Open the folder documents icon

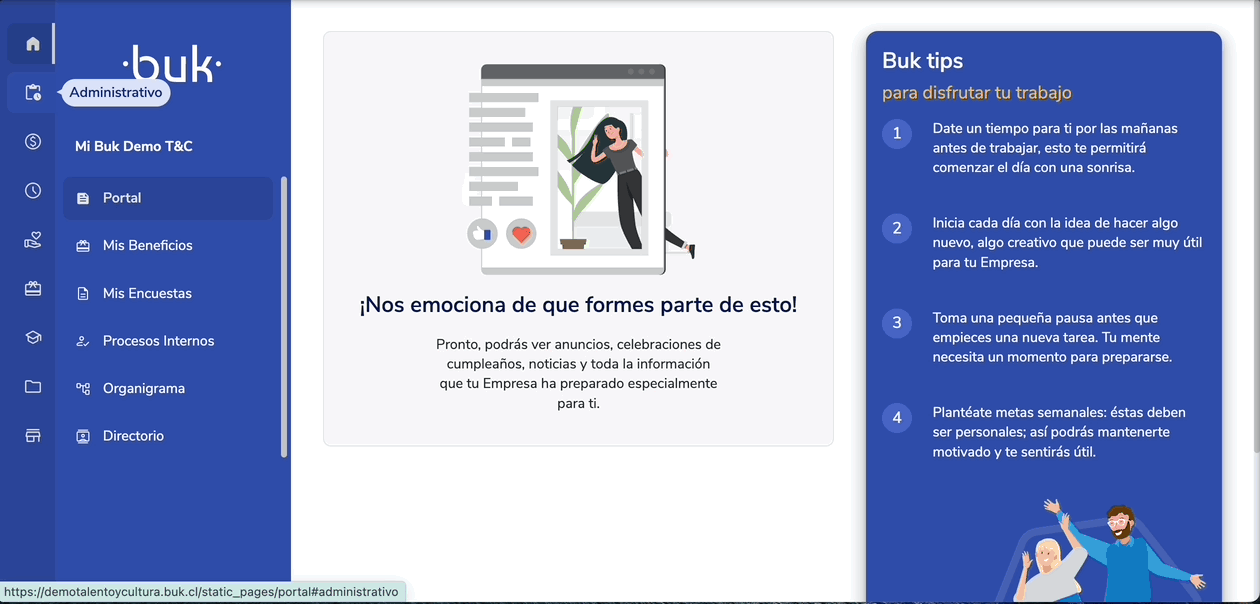[30, 386]
